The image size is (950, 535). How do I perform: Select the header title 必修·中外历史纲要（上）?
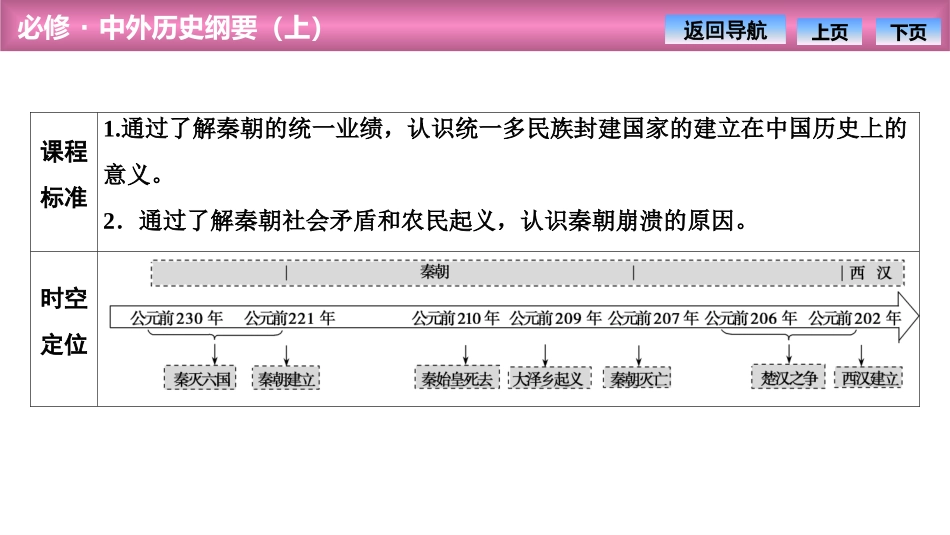pos(170,28)
